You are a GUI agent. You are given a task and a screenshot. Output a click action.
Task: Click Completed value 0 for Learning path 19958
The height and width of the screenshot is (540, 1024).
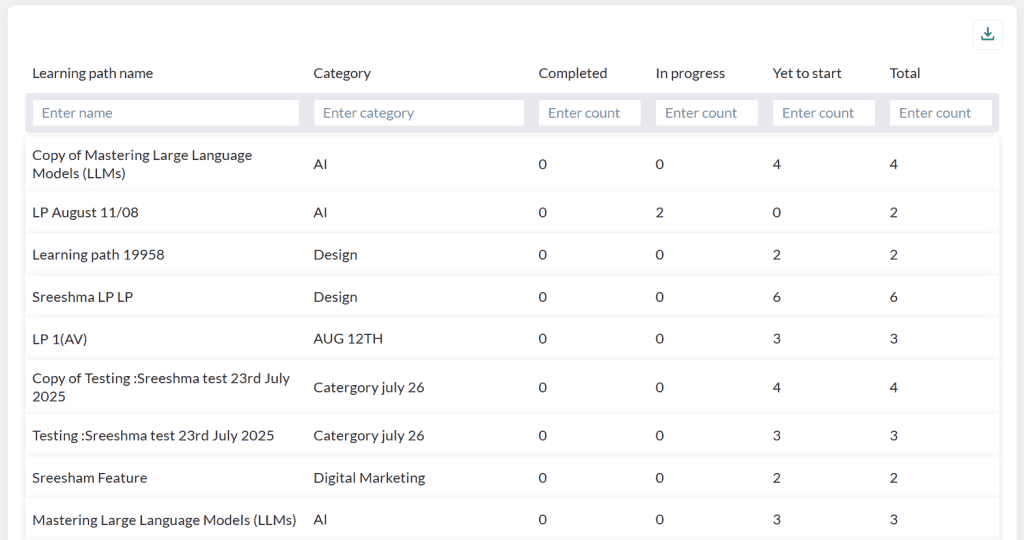[x=543, y=255]
